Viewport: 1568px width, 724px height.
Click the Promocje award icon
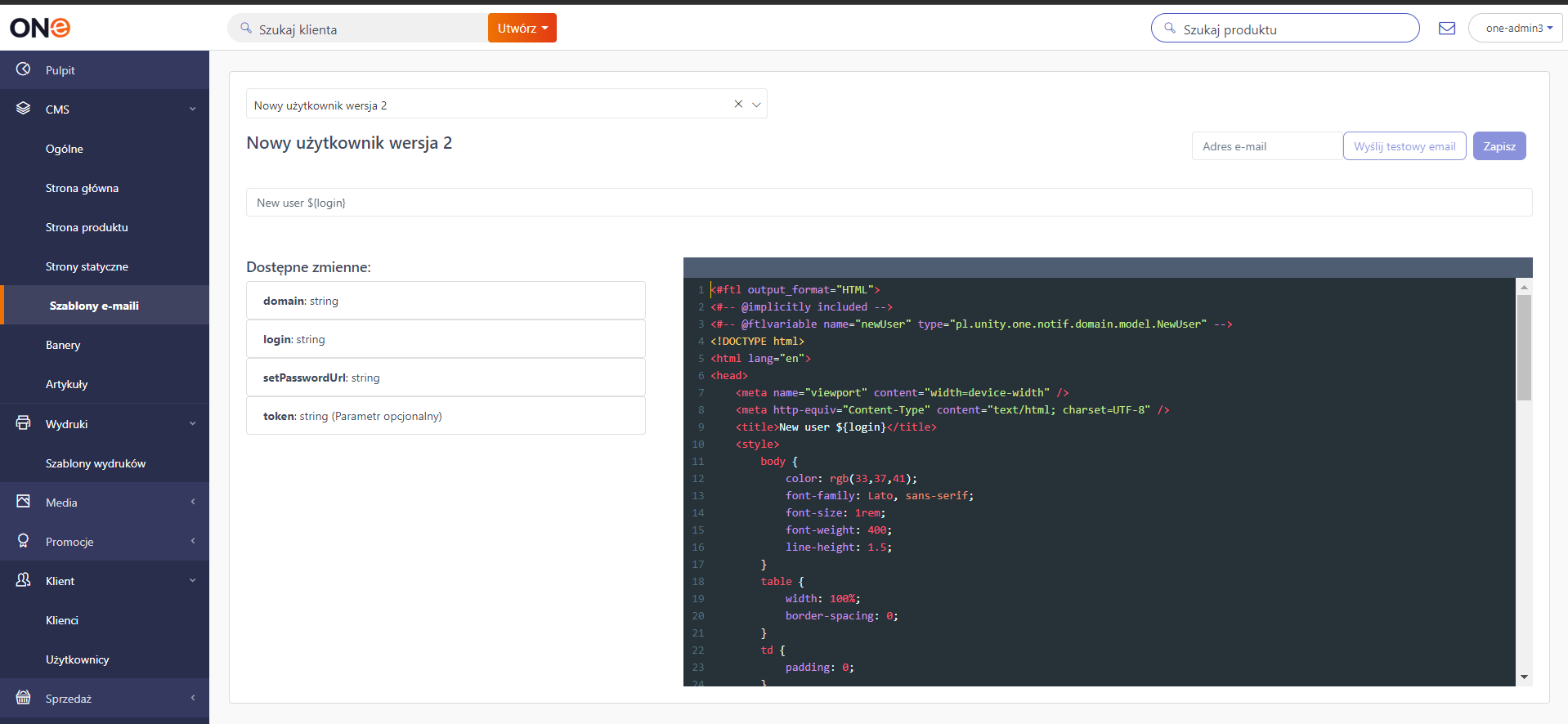tap(24, 541)
